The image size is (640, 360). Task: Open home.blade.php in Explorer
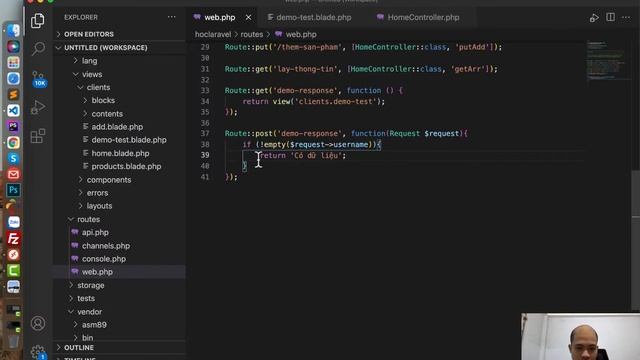click(120, 153)
